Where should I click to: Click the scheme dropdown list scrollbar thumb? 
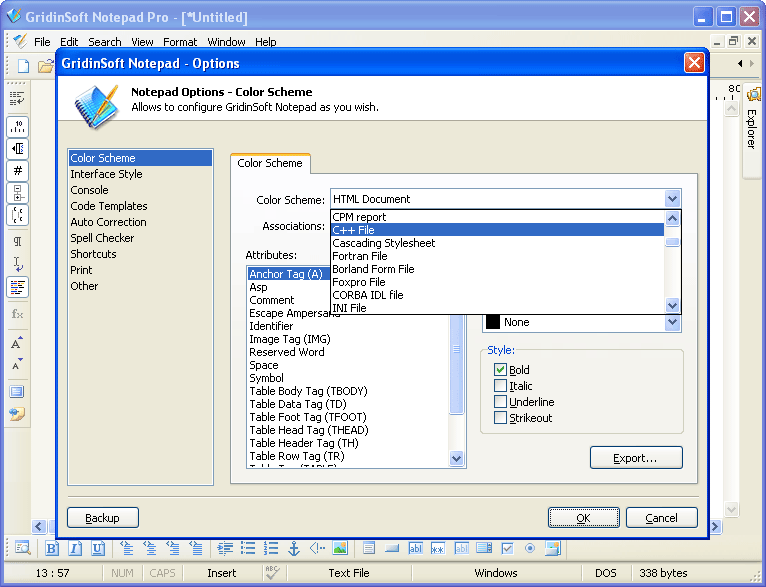[x=672, y=242]
